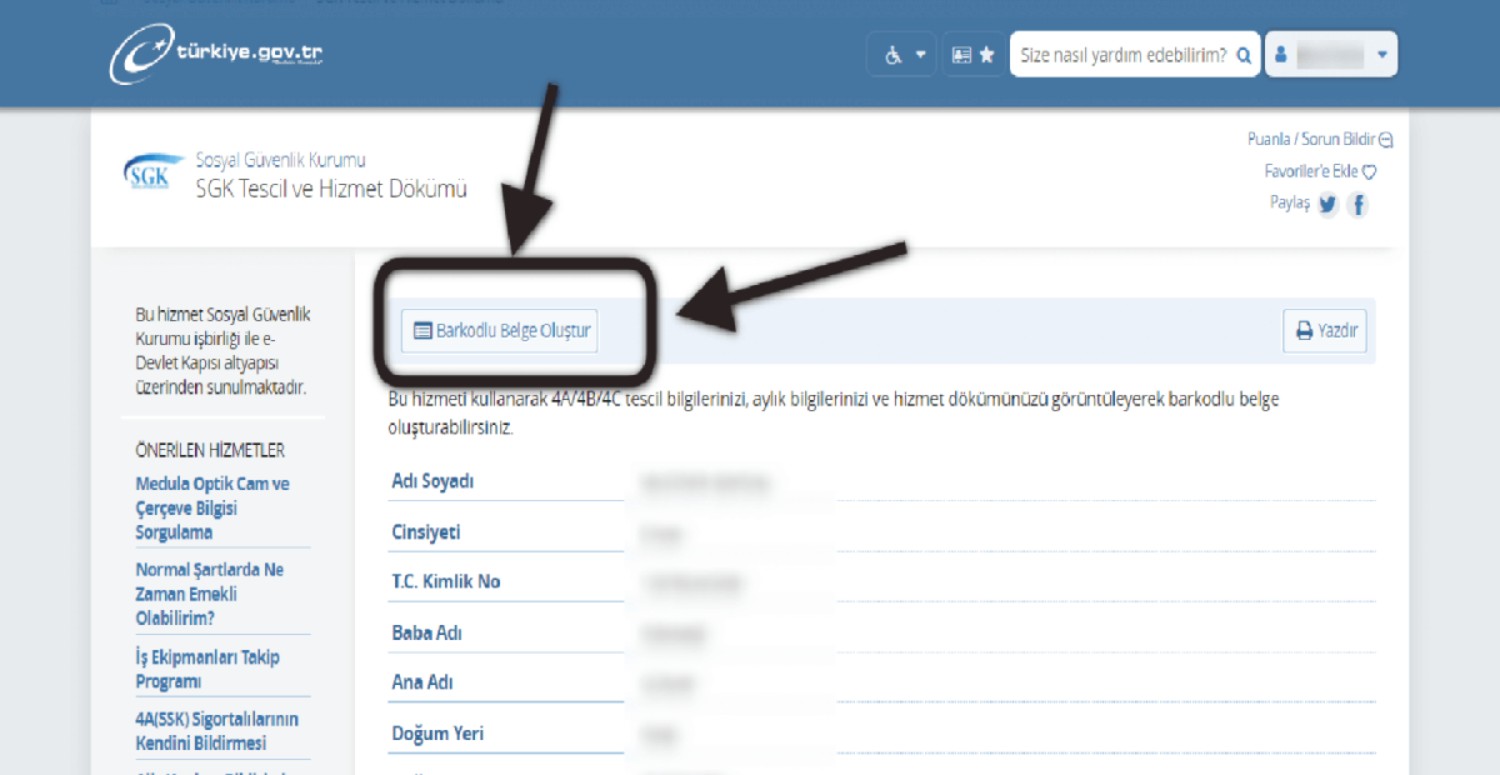Open 4A(SSK) Sigortalılarının Kendini Bildirmesi link

216,731
